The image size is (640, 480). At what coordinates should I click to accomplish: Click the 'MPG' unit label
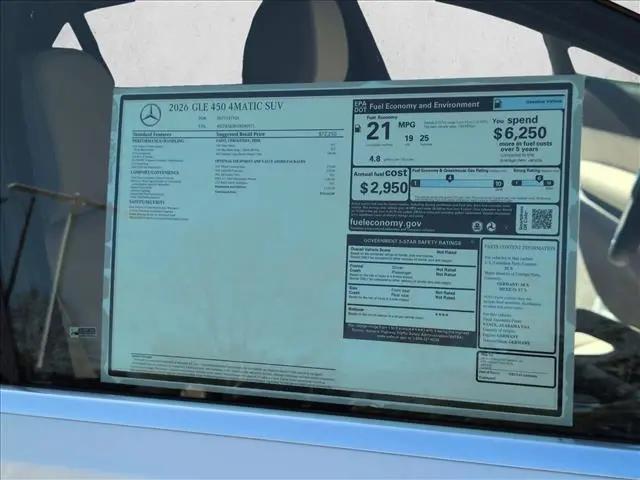pos(407,124)
